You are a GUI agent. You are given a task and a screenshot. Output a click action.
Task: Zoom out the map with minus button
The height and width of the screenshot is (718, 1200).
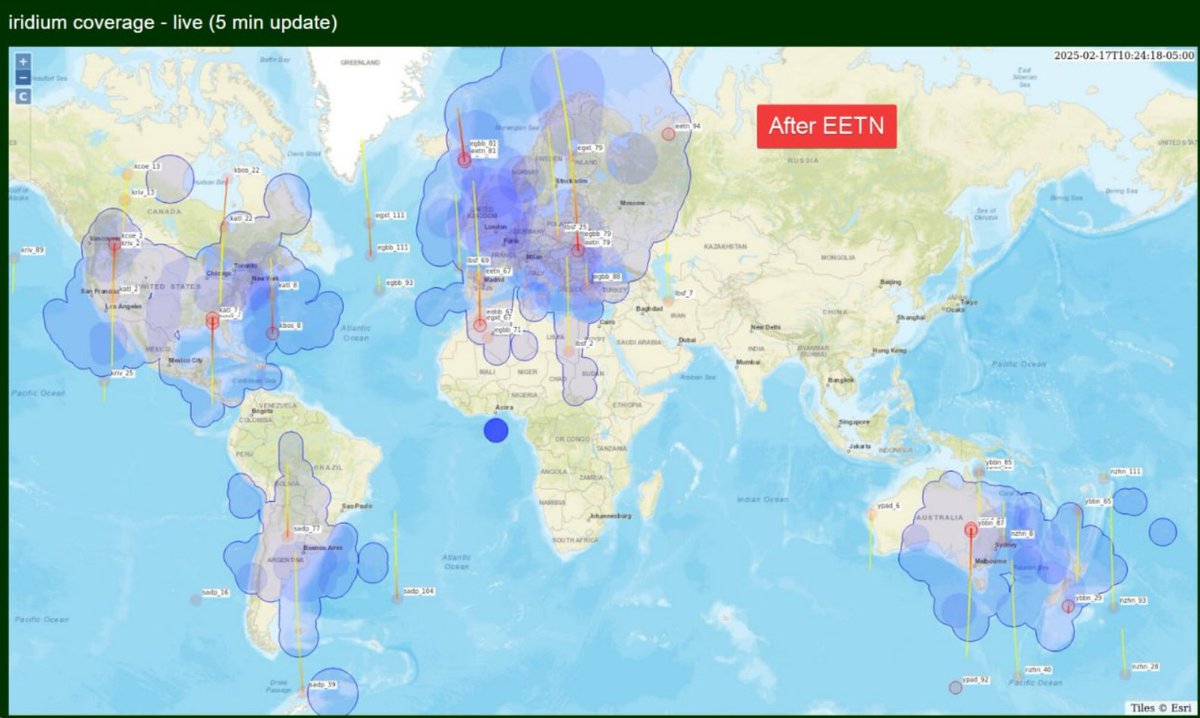(x=22, y=78)
